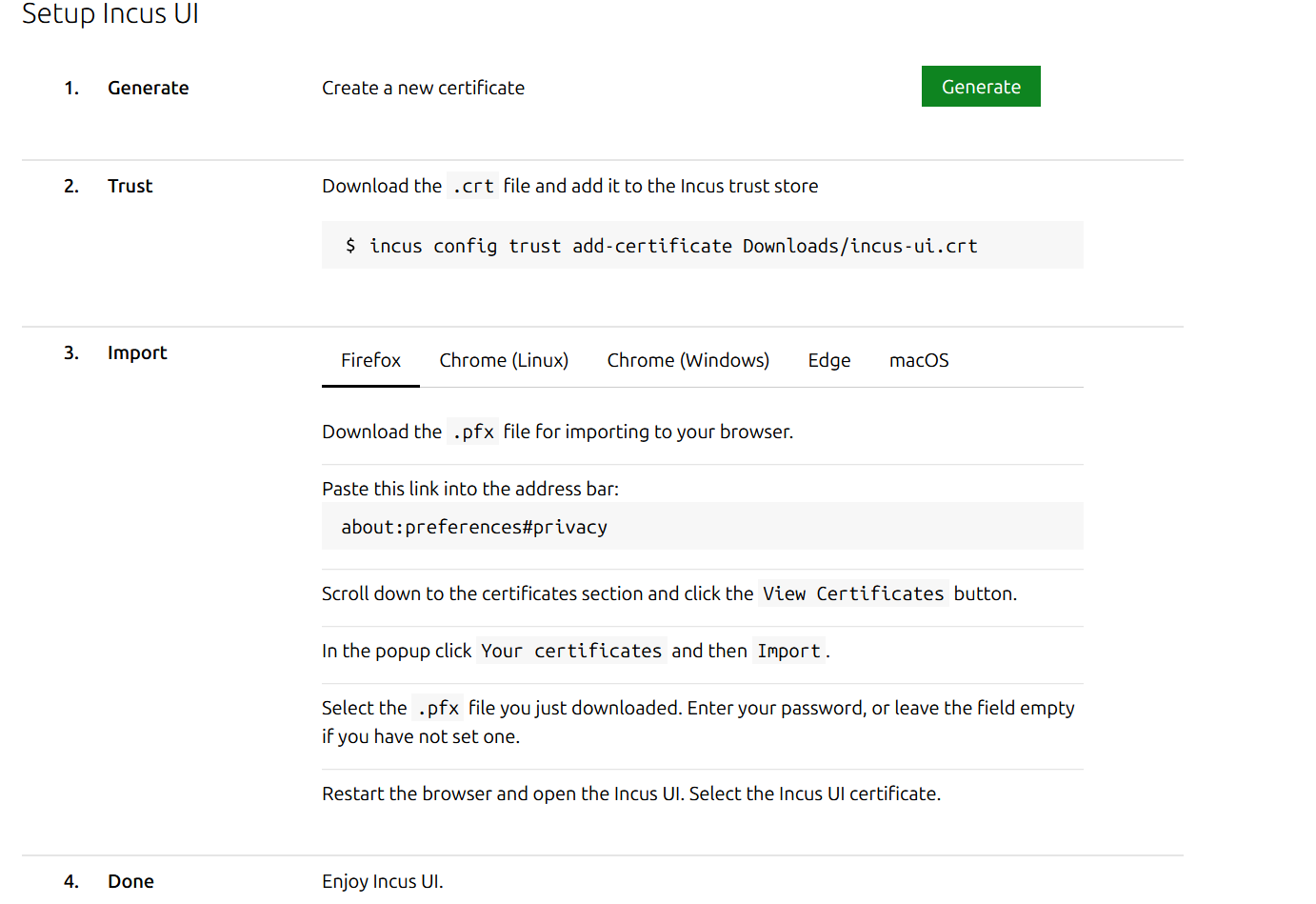Click the "Enjoy Incus UI." text

tap(382, 881)
